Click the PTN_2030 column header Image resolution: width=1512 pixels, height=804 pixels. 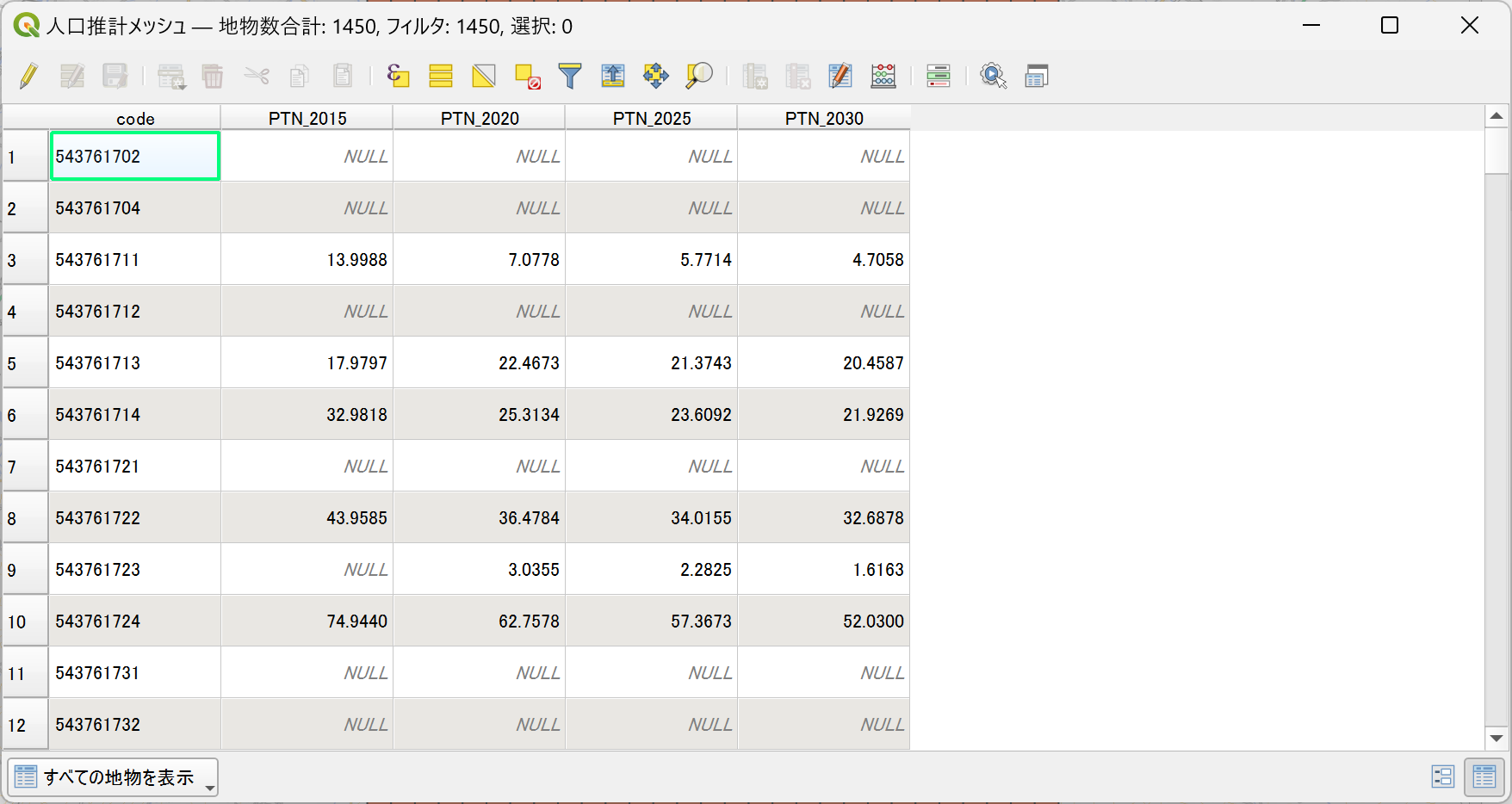click(x=824, y=118)
